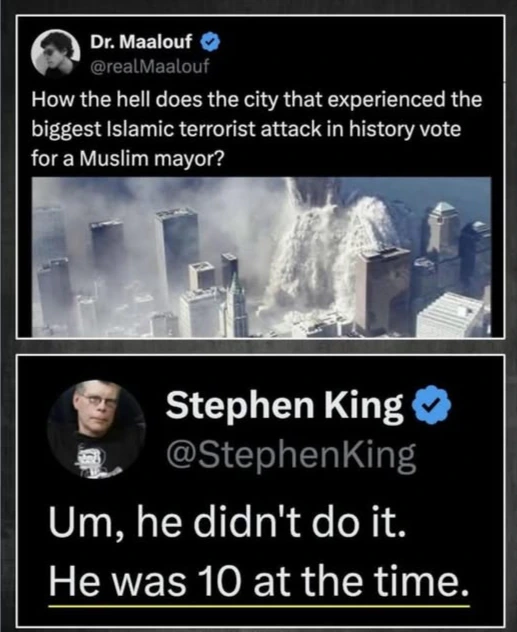Click the text 'for a Muslim mayor?'
This screenshot has width=517, height=632.
[x=127, y=159]
